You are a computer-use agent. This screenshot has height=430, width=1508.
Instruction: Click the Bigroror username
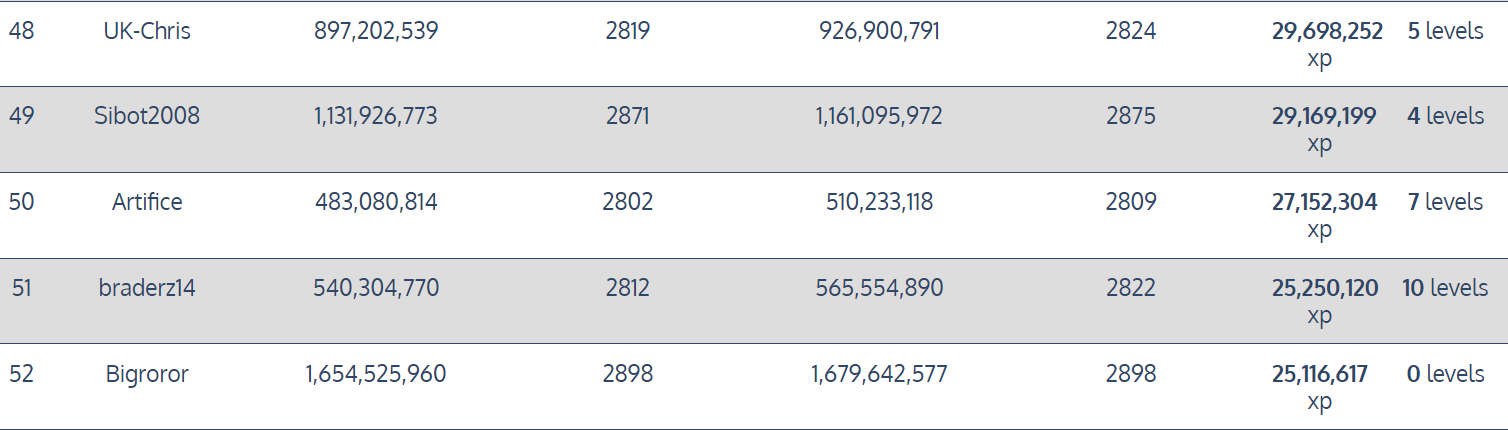pyautogui.click(x=147, y=374)
